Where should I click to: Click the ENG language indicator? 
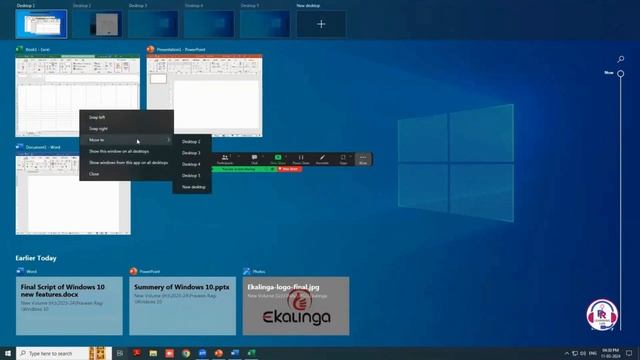(593, 353)
